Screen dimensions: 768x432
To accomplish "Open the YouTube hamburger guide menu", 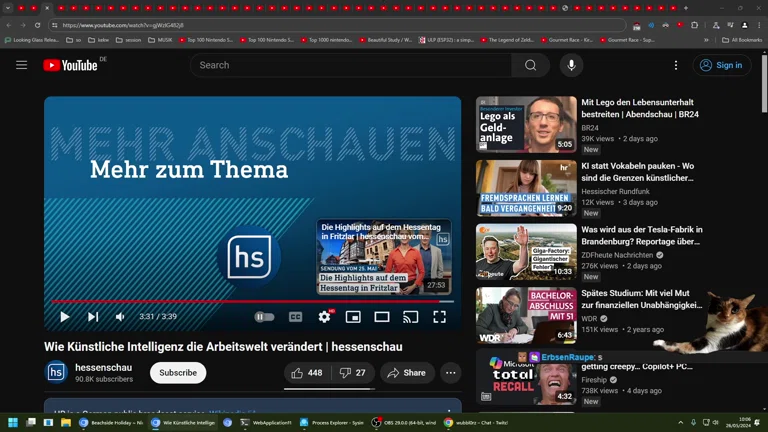I will click(x=21, y=65).
